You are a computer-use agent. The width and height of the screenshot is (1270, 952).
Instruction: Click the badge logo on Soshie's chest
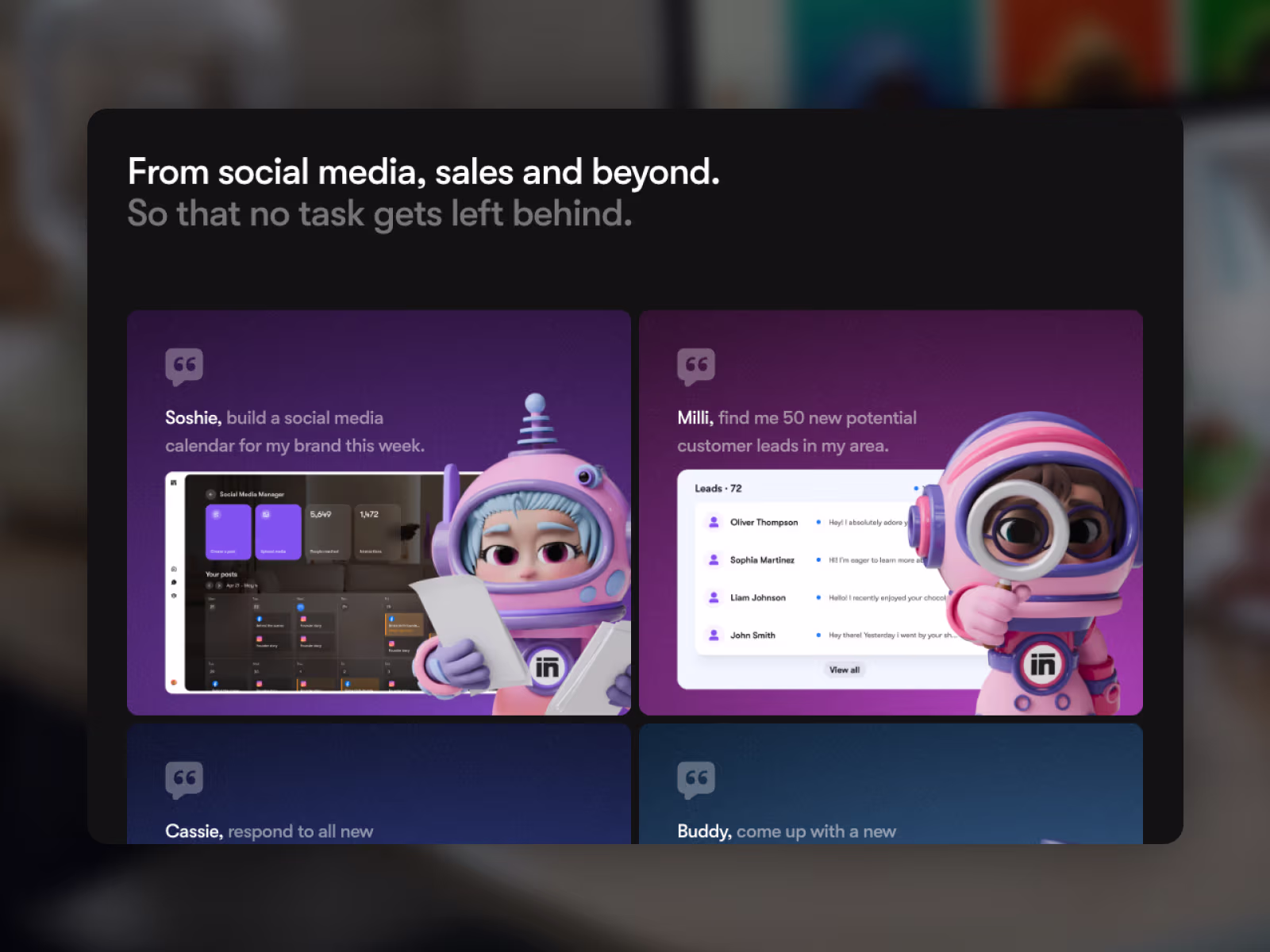(x=547, y=667)
